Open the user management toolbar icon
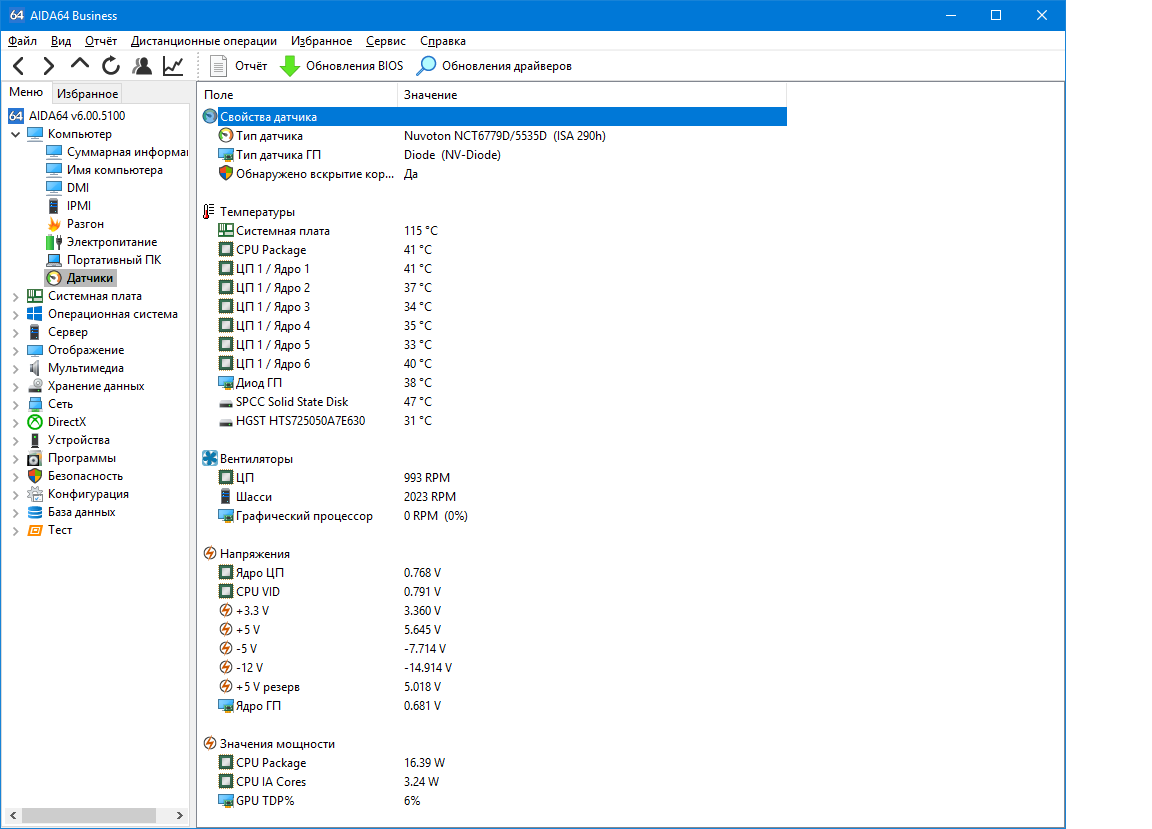 point(142,66)
